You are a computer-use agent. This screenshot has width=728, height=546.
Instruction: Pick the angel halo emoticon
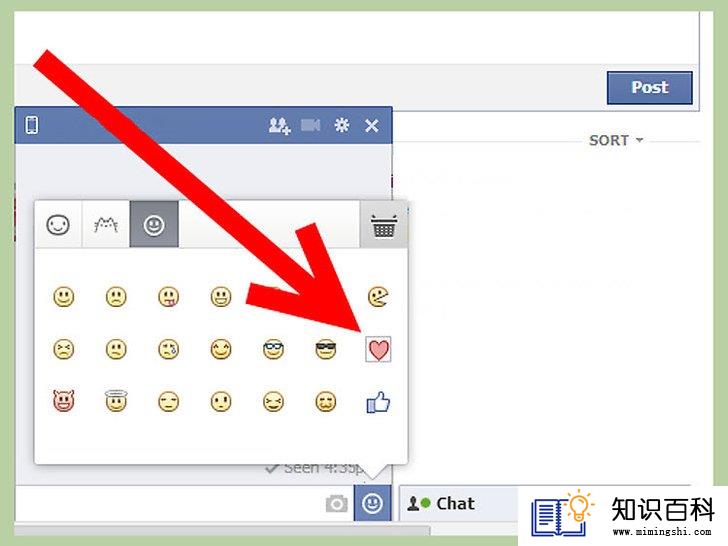pyautogui.click(x=116, y=401)
